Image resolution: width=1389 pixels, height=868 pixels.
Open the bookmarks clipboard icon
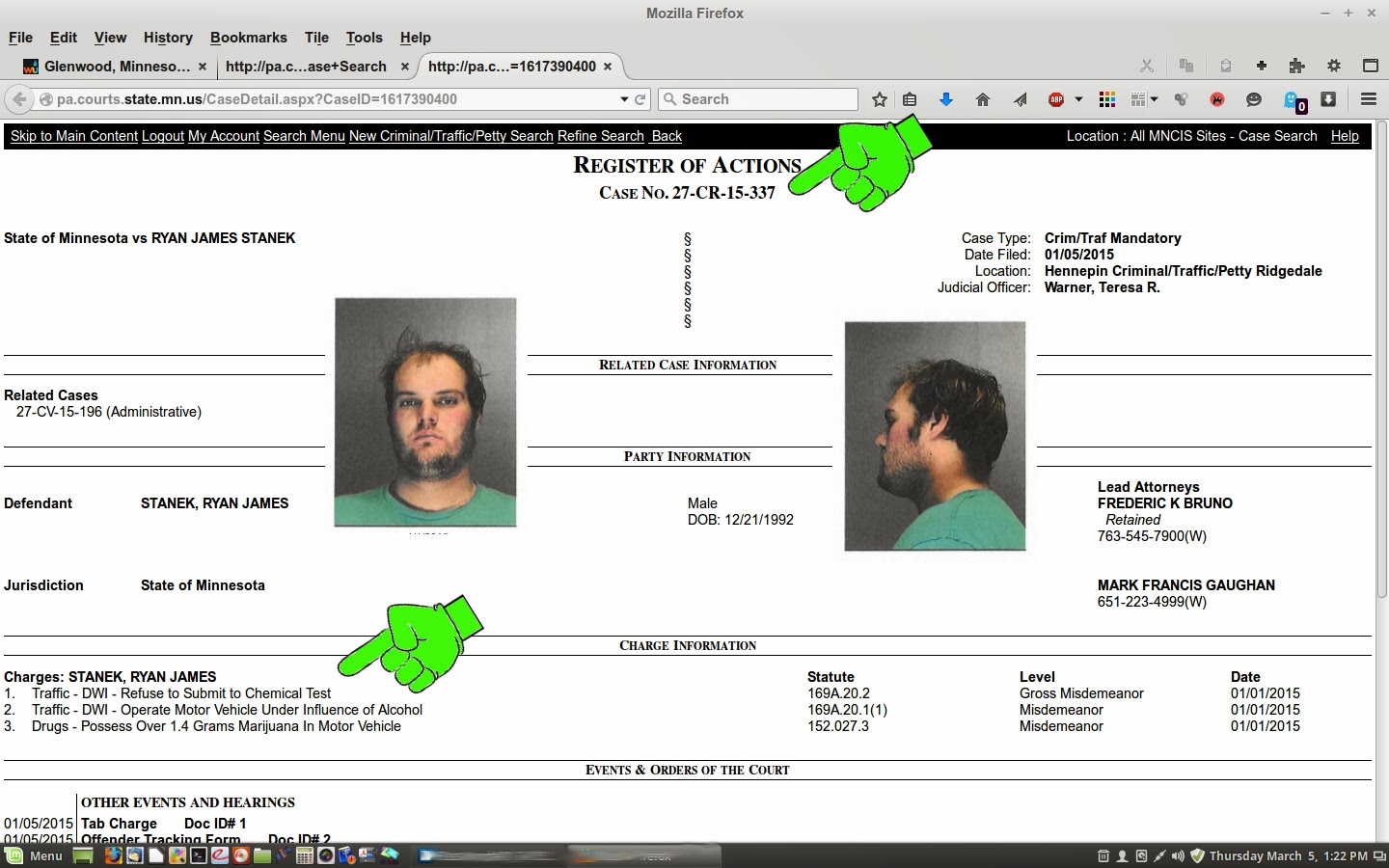(910, 99)
